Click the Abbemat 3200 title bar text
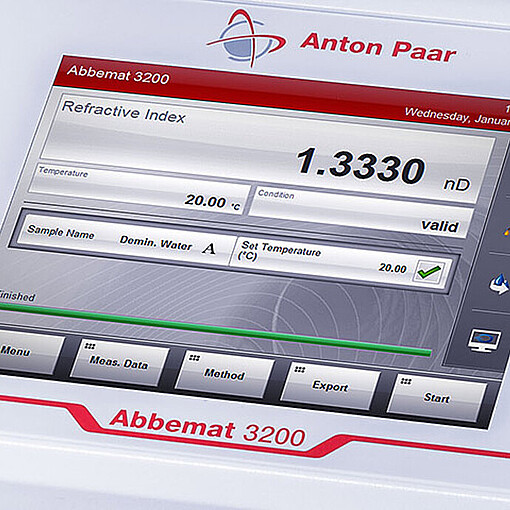This screenshot has height=510, width=510. tap(118, 75)
